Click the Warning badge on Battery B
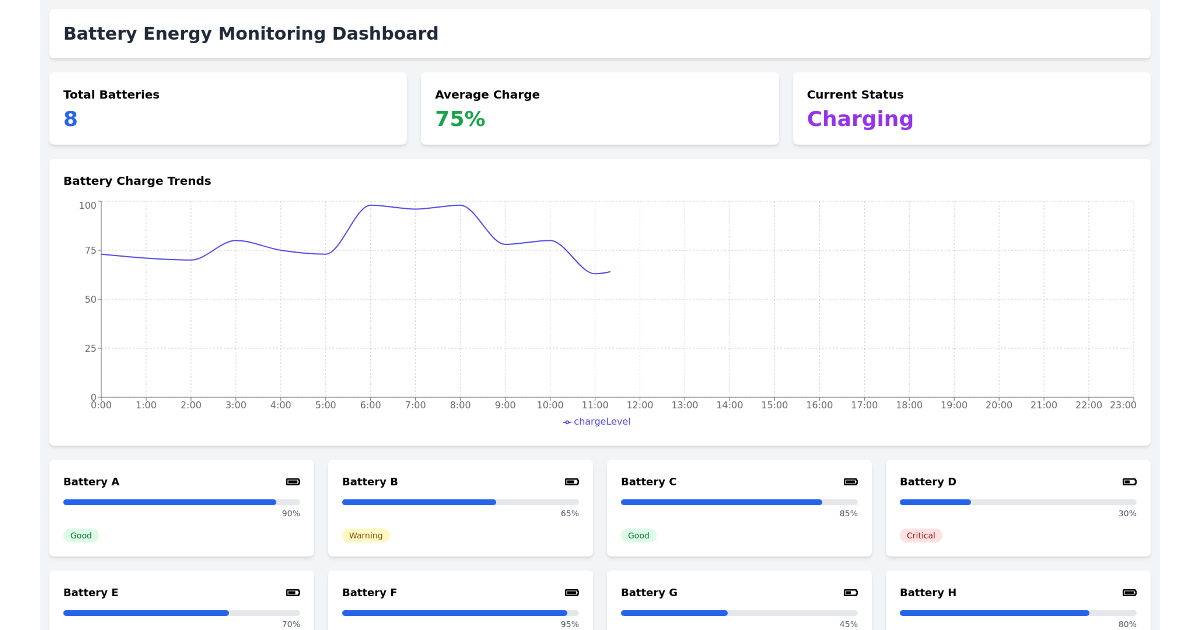This screenshot has width=1200, height=630. click(x=366, y=535)
